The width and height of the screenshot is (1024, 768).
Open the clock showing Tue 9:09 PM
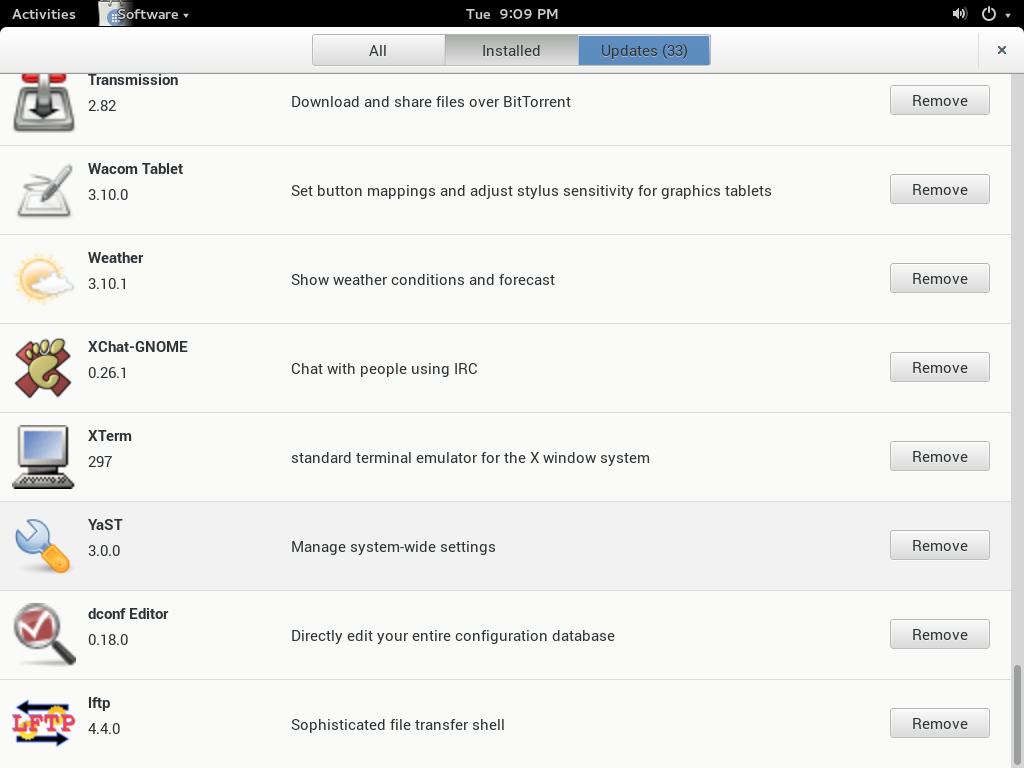click(x=512, y=14)
